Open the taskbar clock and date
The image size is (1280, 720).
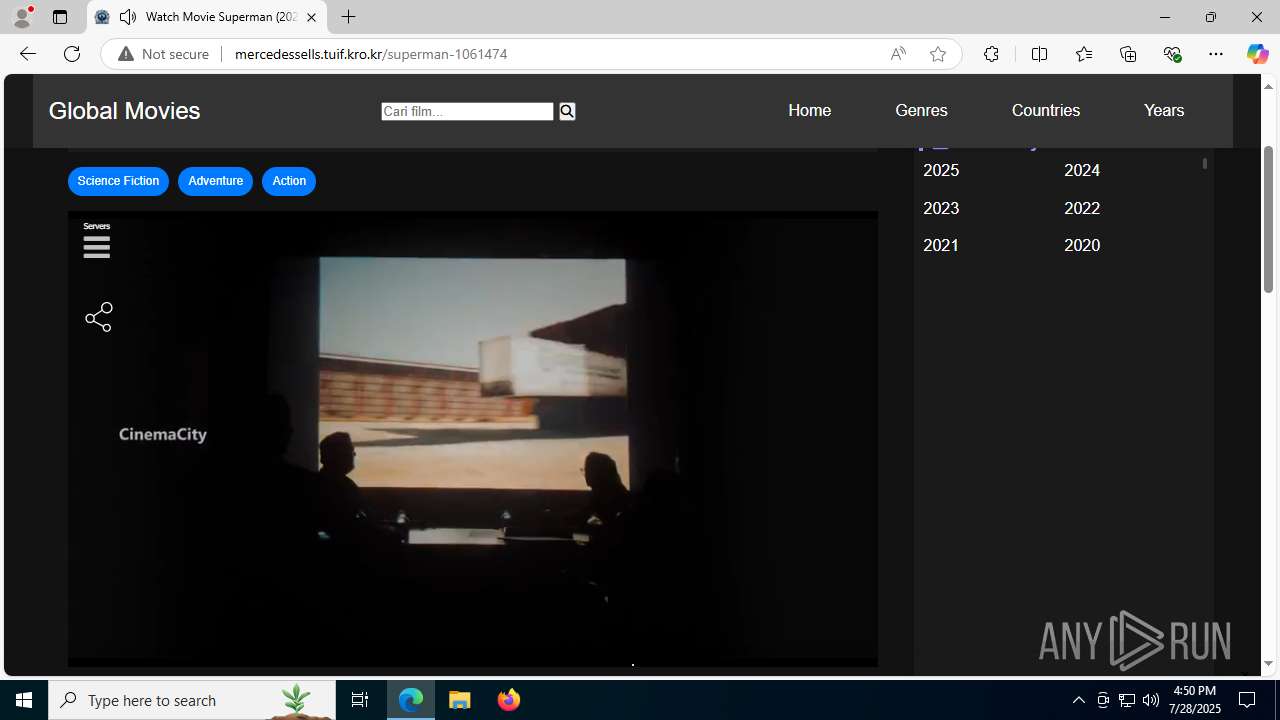tap(1196, 700)
